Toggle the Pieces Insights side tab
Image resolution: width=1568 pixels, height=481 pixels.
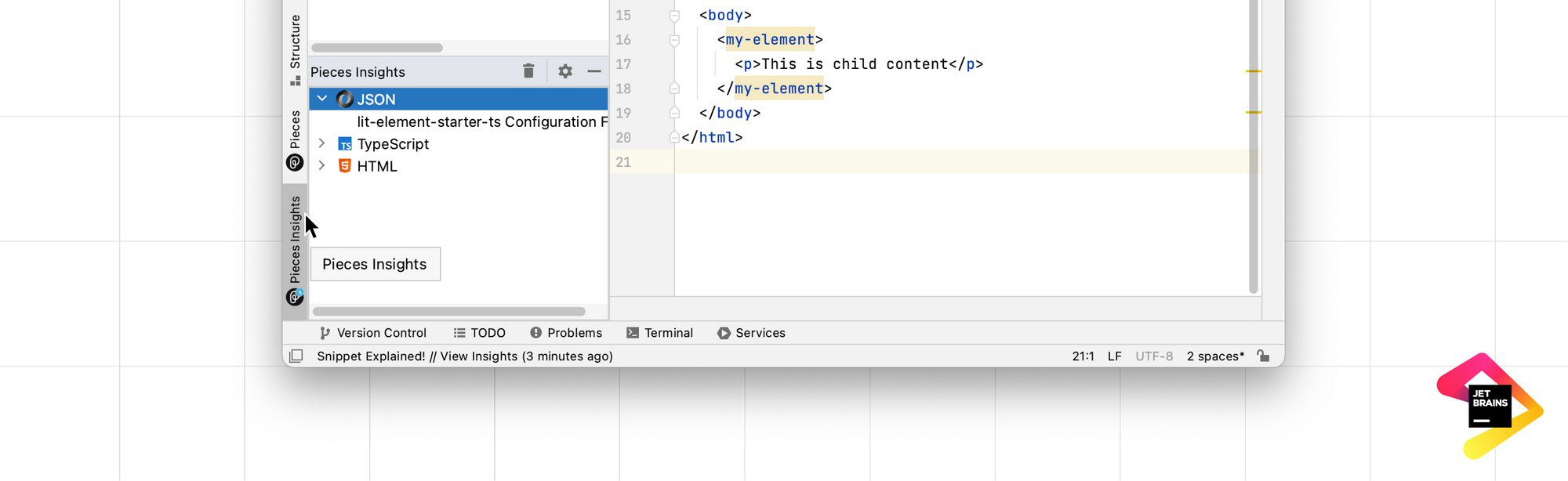[x=295, y=251]
